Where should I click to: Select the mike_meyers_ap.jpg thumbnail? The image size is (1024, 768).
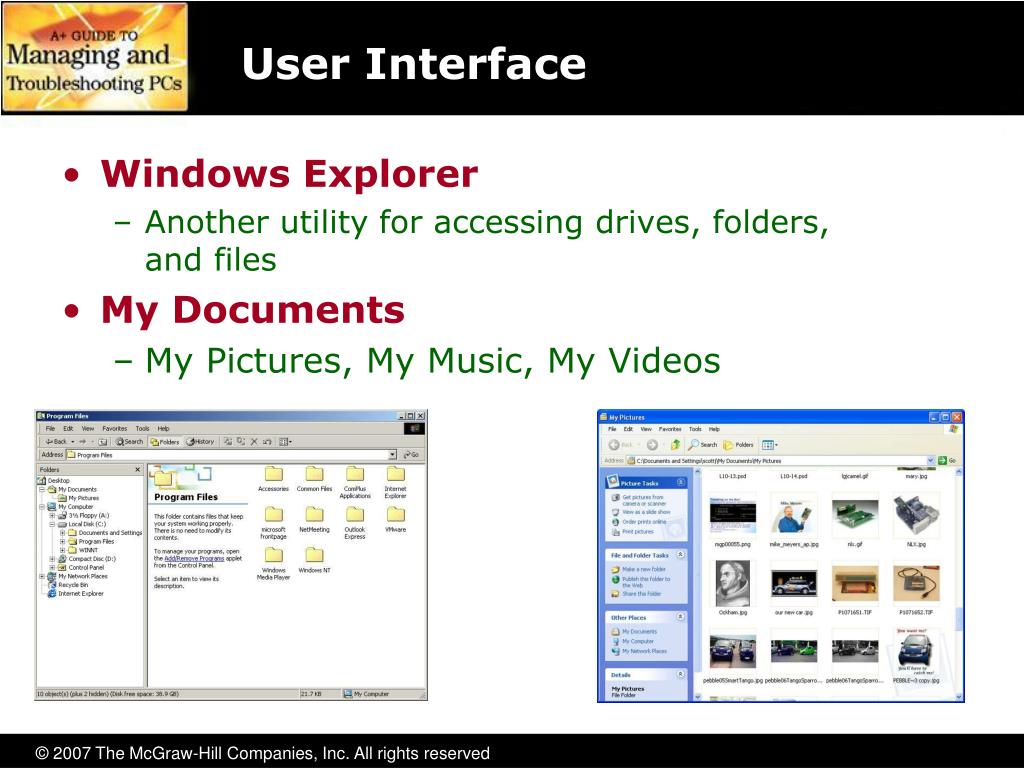793,515
